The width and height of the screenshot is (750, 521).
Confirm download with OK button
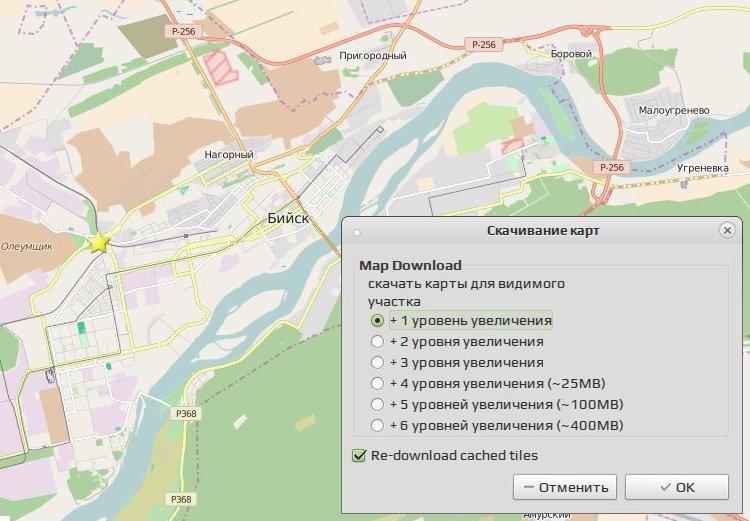pyautogui.click(x=677, y=487)
